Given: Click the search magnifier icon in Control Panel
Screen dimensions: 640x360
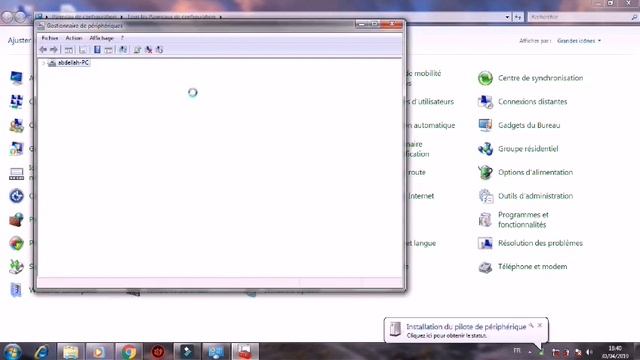Looking at the screenshot, I should [634, 17].
